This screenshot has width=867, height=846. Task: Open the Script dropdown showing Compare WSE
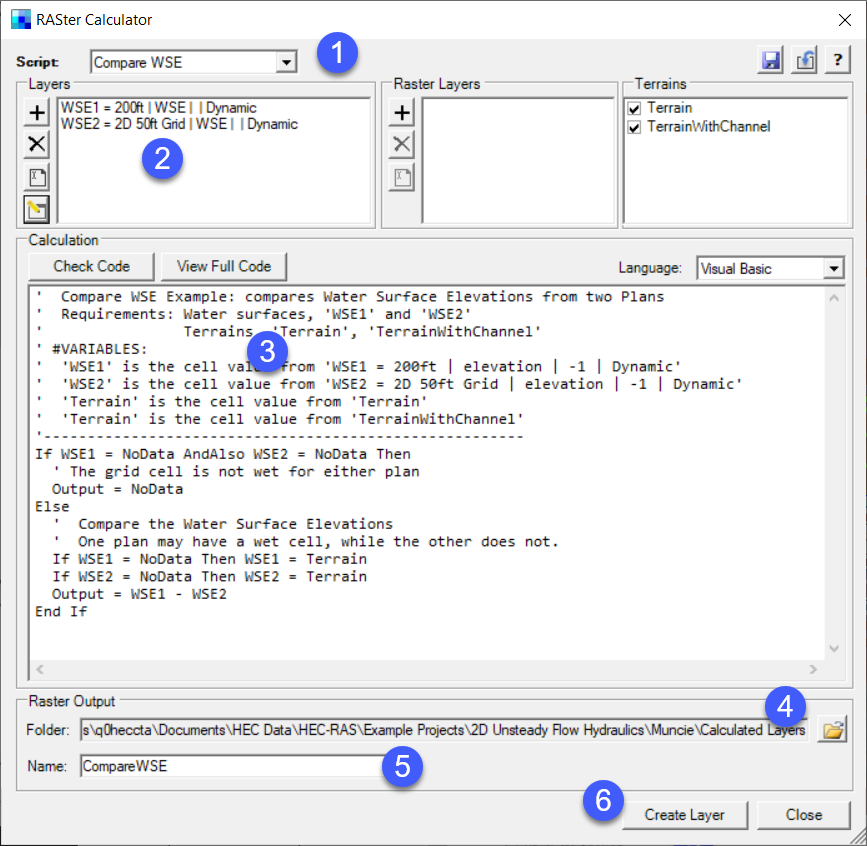[x=286, y=62]
